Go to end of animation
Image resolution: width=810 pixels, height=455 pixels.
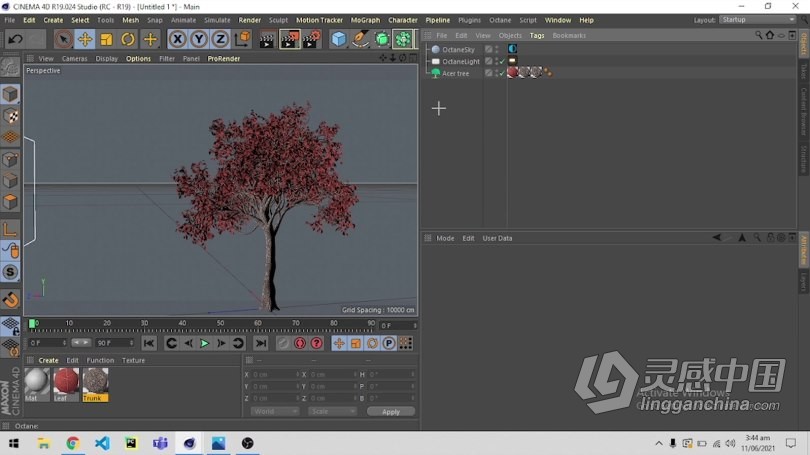pyautogui.click(x=261, y=343)
